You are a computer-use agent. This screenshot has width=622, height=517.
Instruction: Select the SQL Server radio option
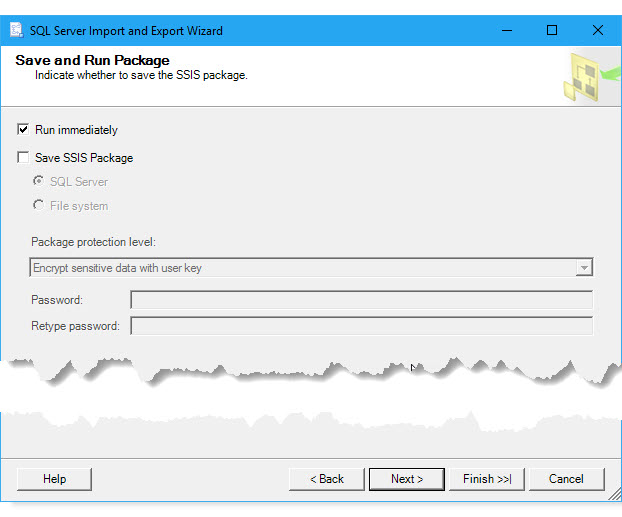[x=39, y=182]
